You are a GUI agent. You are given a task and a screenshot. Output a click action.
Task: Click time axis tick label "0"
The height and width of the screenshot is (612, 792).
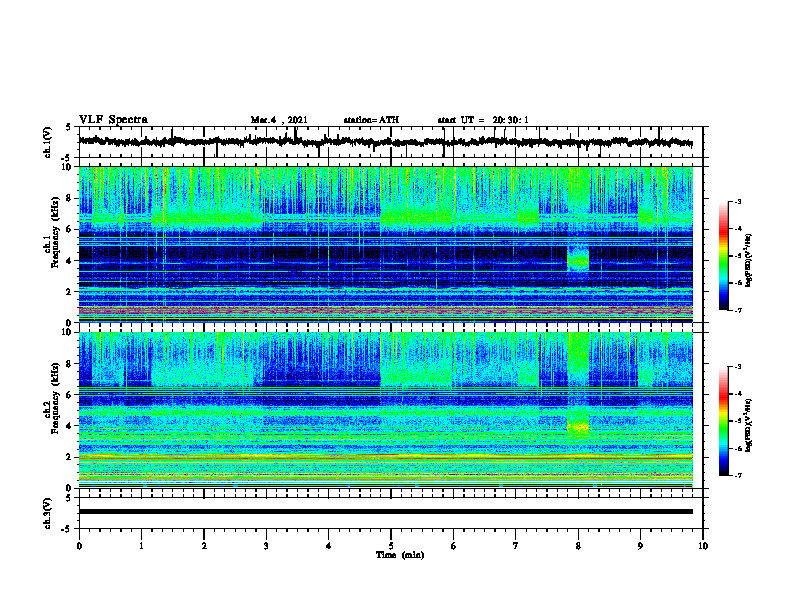click(79, 546)
